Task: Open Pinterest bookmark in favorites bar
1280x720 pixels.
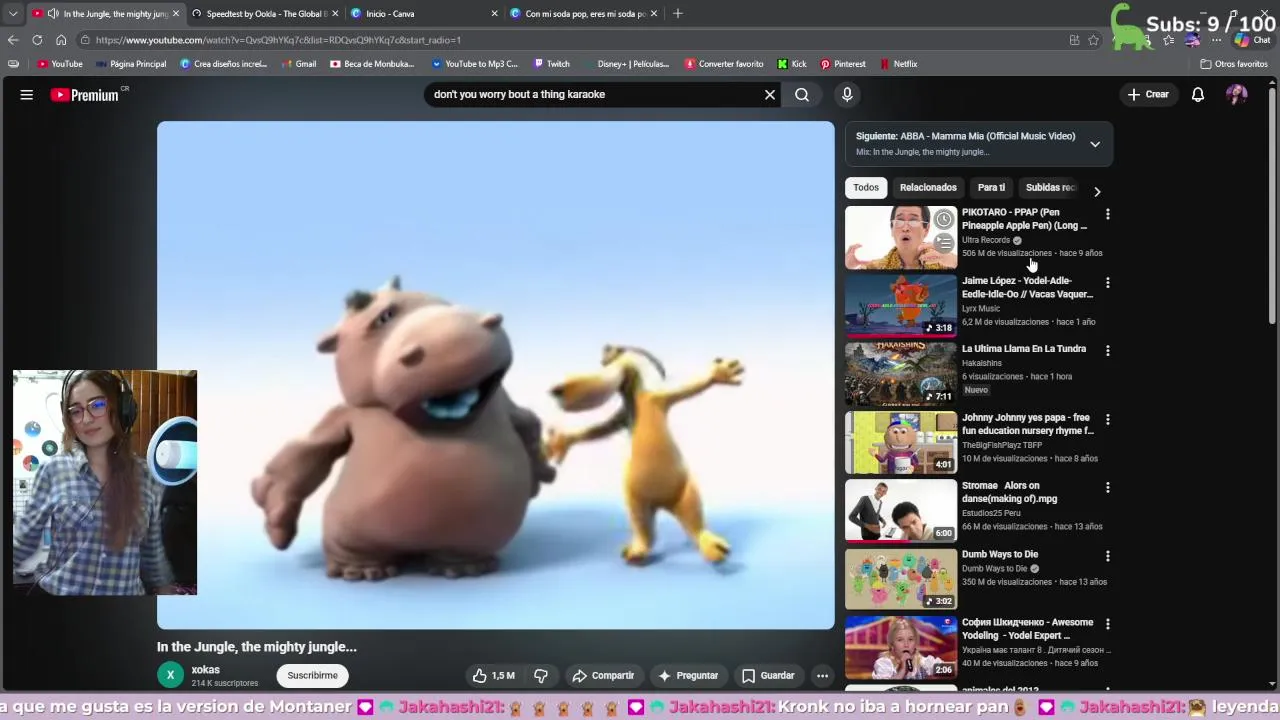Action: [x=842, y=64]
